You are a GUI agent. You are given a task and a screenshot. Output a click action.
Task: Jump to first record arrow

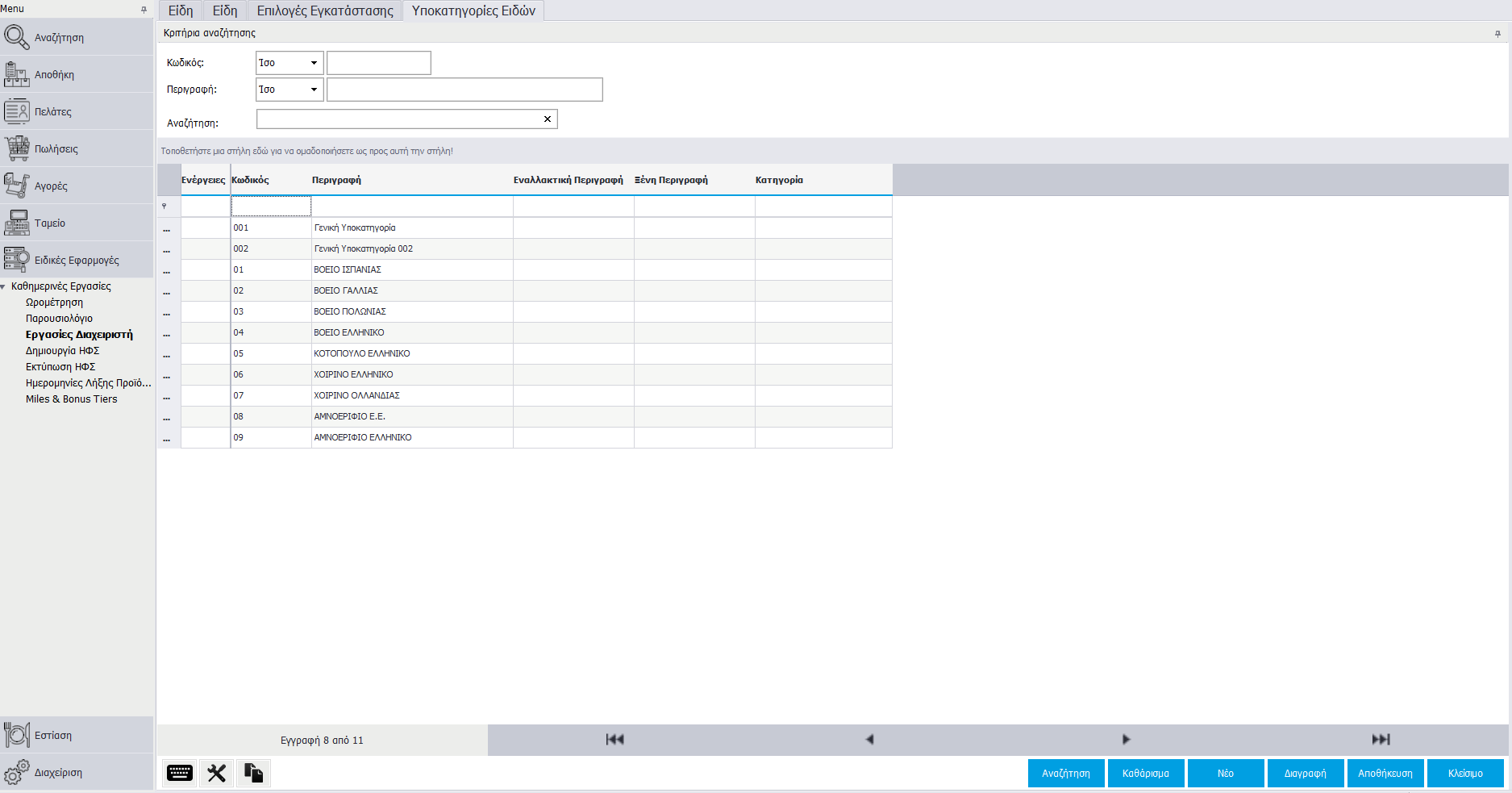click(x=614, y=739)
